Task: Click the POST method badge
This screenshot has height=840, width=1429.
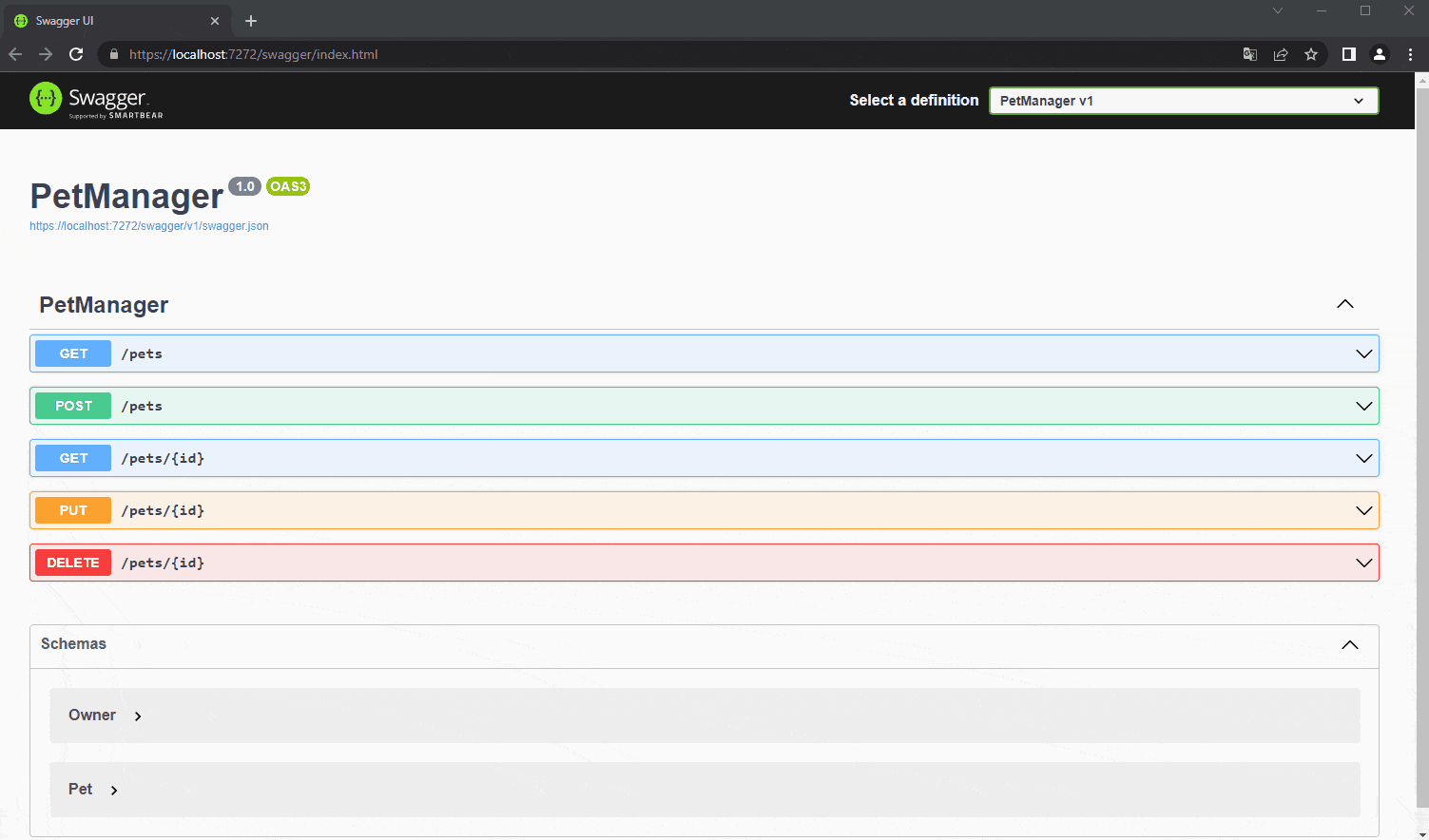Action: (73, 406)
